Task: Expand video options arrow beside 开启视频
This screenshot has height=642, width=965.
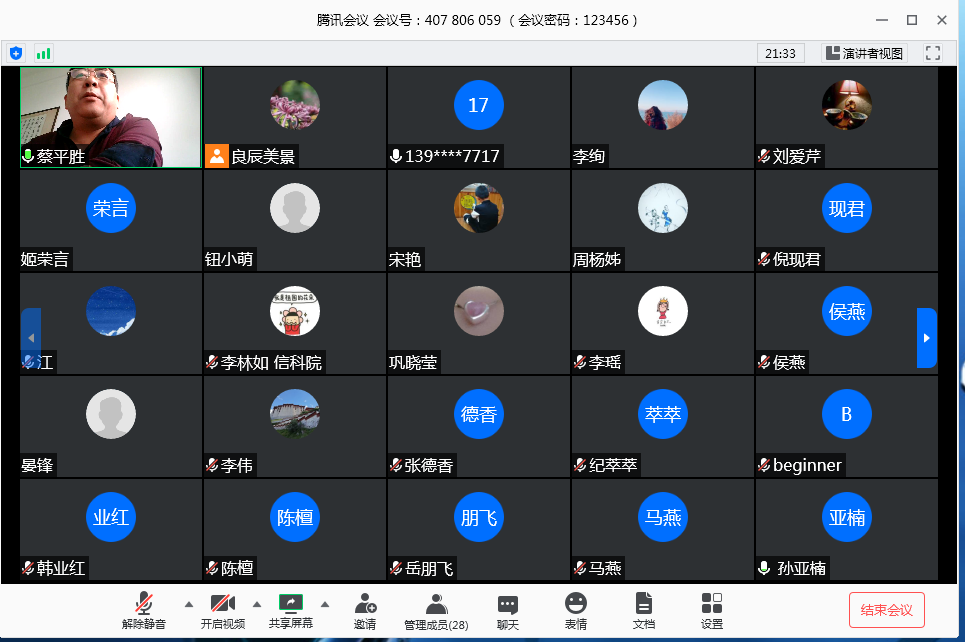Action: 256,604
